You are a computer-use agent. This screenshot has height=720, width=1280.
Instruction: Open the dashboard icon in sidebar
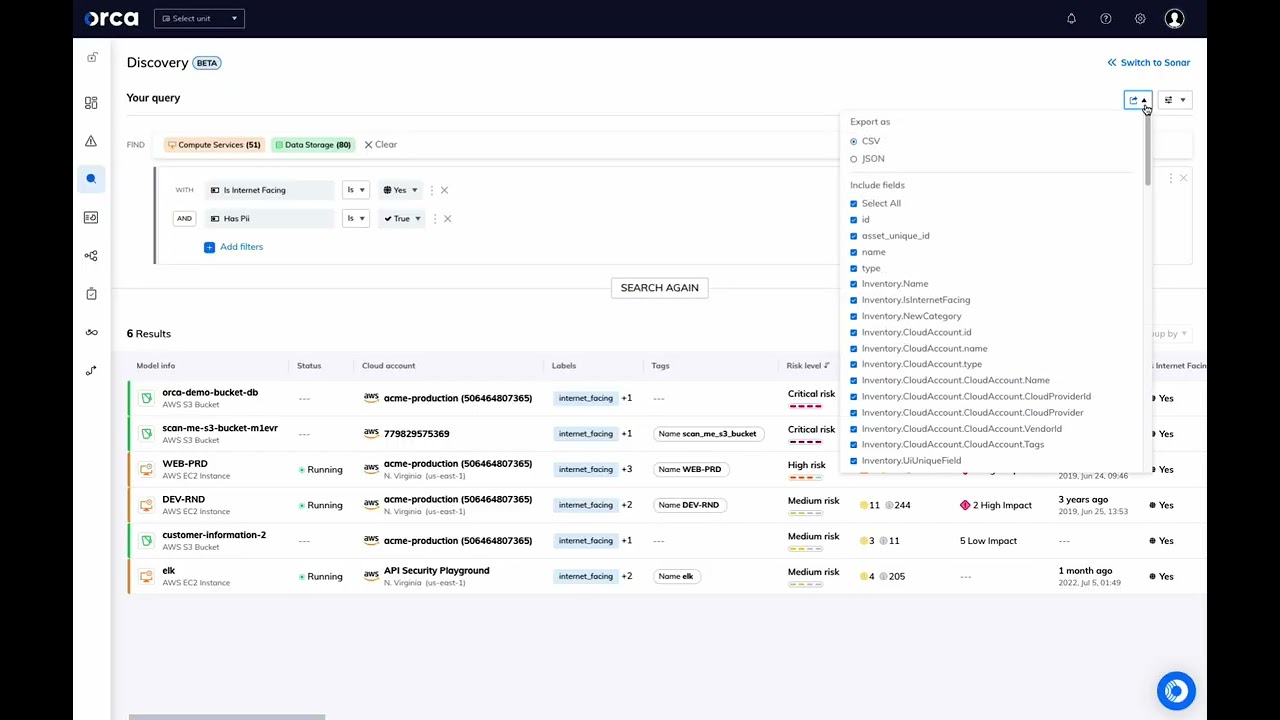[x=91, y=103]
